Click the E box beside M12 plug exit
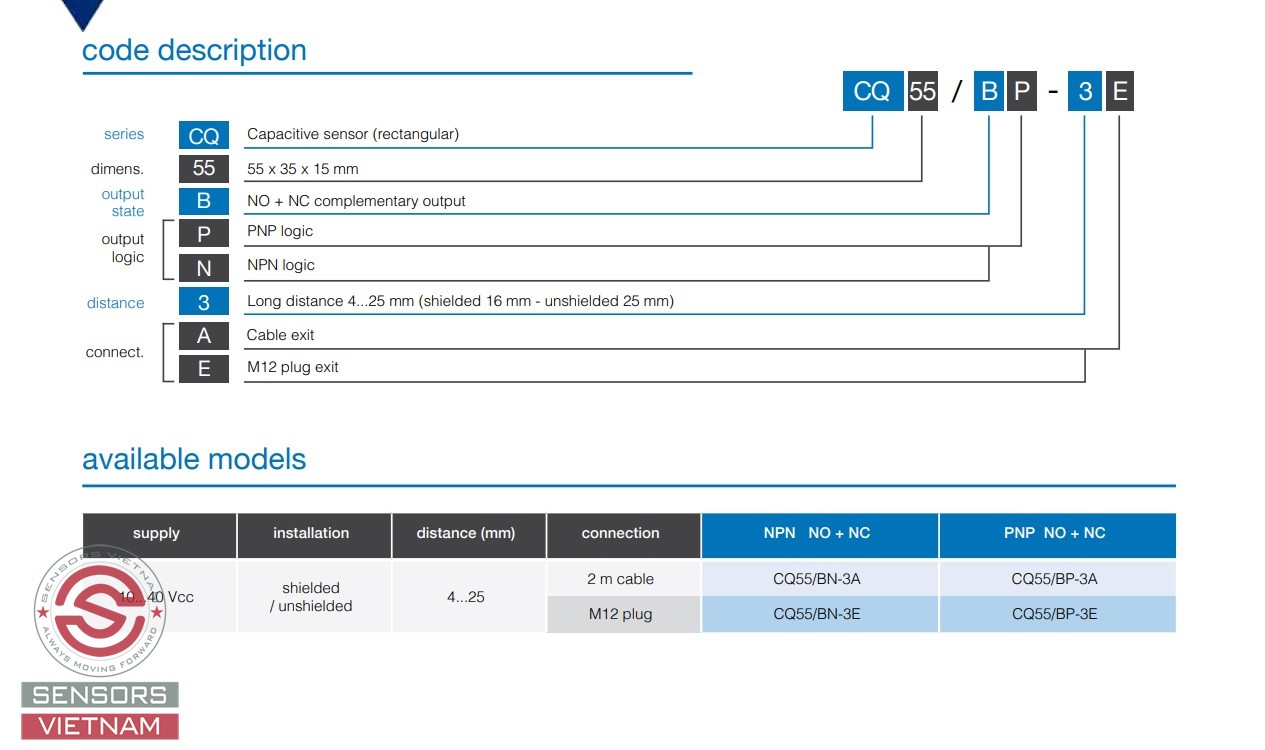This screenshot has height=750, width=1265. [204, 368]
